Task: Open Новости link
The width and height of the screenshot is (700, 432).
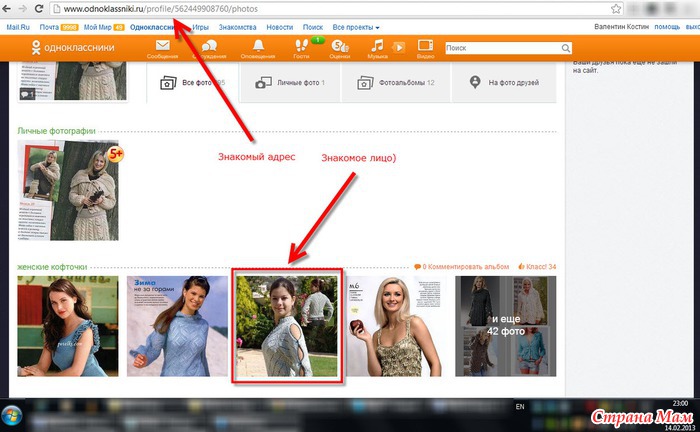Action: click(279, 27)
